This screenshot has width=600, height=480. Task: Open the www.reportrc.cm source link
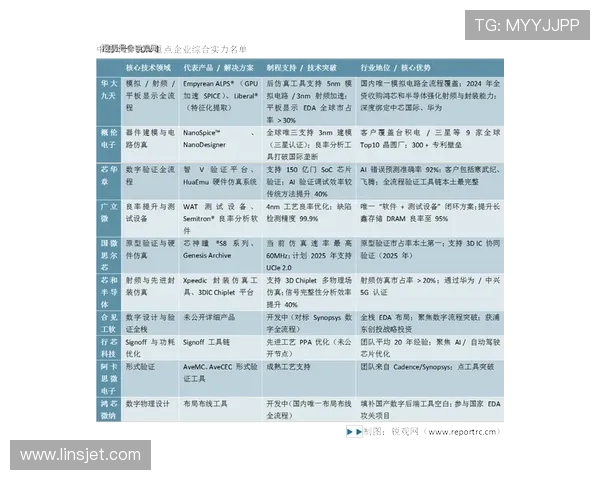pos(463,432)
